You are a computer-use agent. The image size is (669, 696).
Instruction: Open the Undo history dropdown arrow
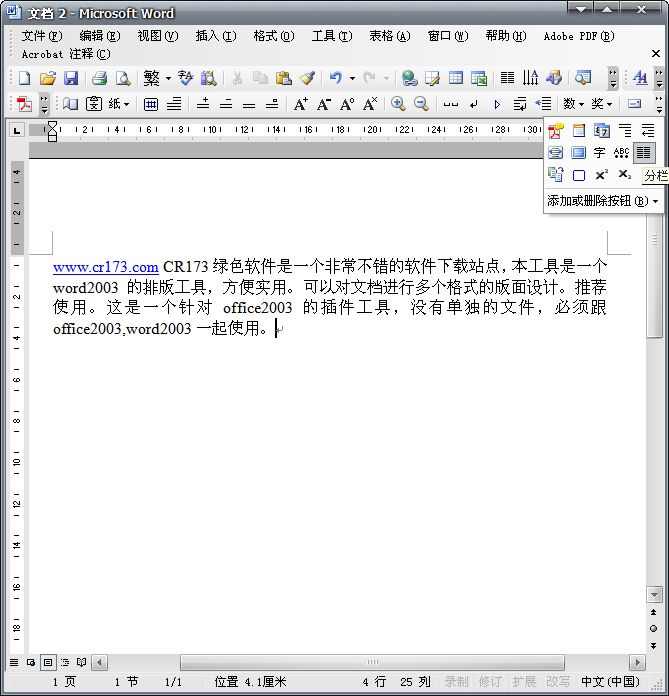coord(352,79)
